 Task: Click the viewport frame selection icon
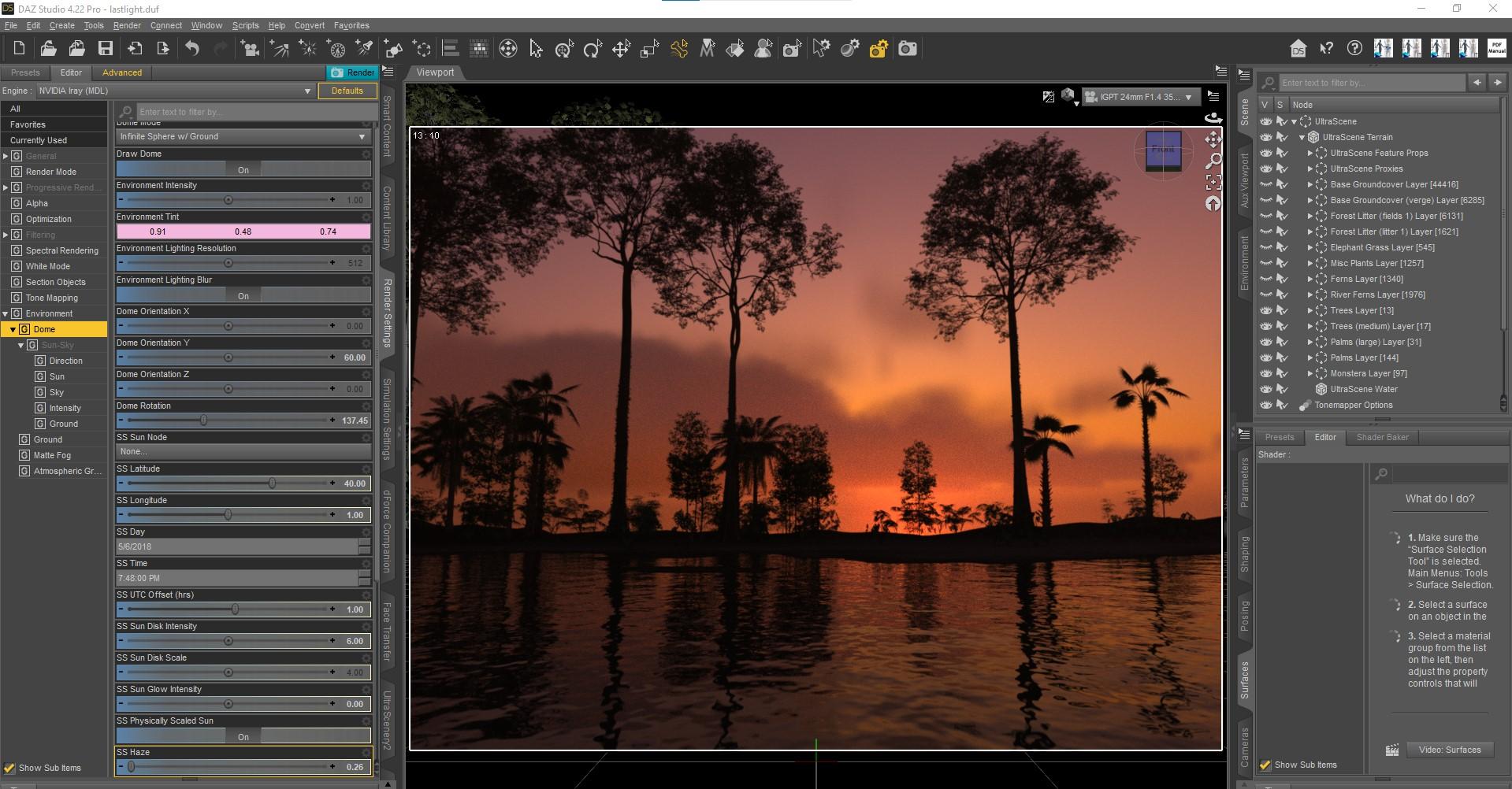tap(1213, 183)
